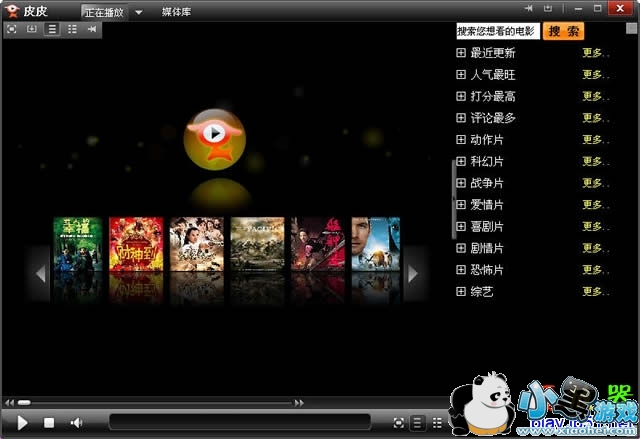640x439 pixels.
Task: Open 更多 link for 动作片
Action: [x=595, y=140]
